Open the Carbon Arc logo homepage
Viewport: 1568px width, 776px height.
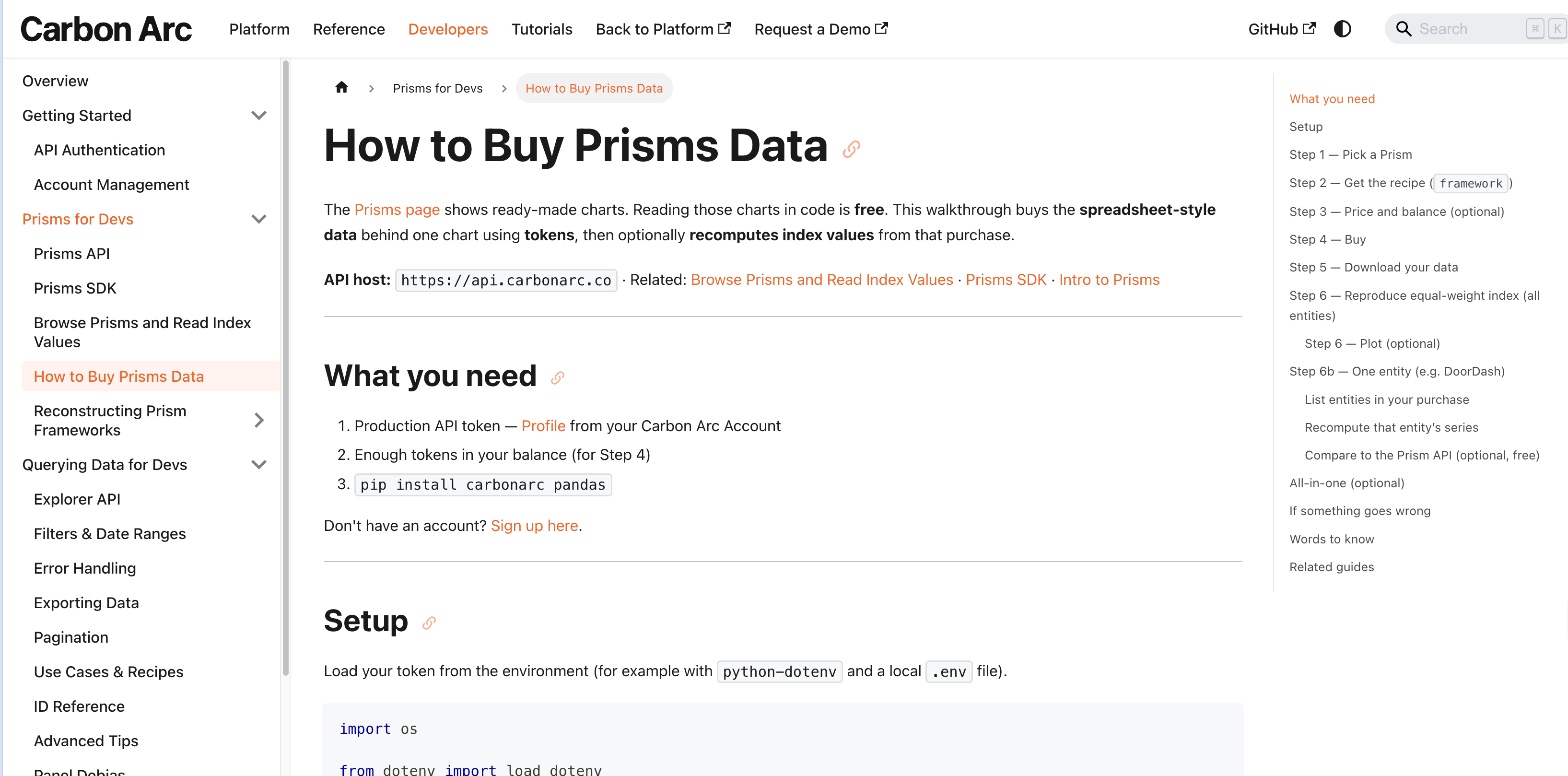(x=106, y=29)
